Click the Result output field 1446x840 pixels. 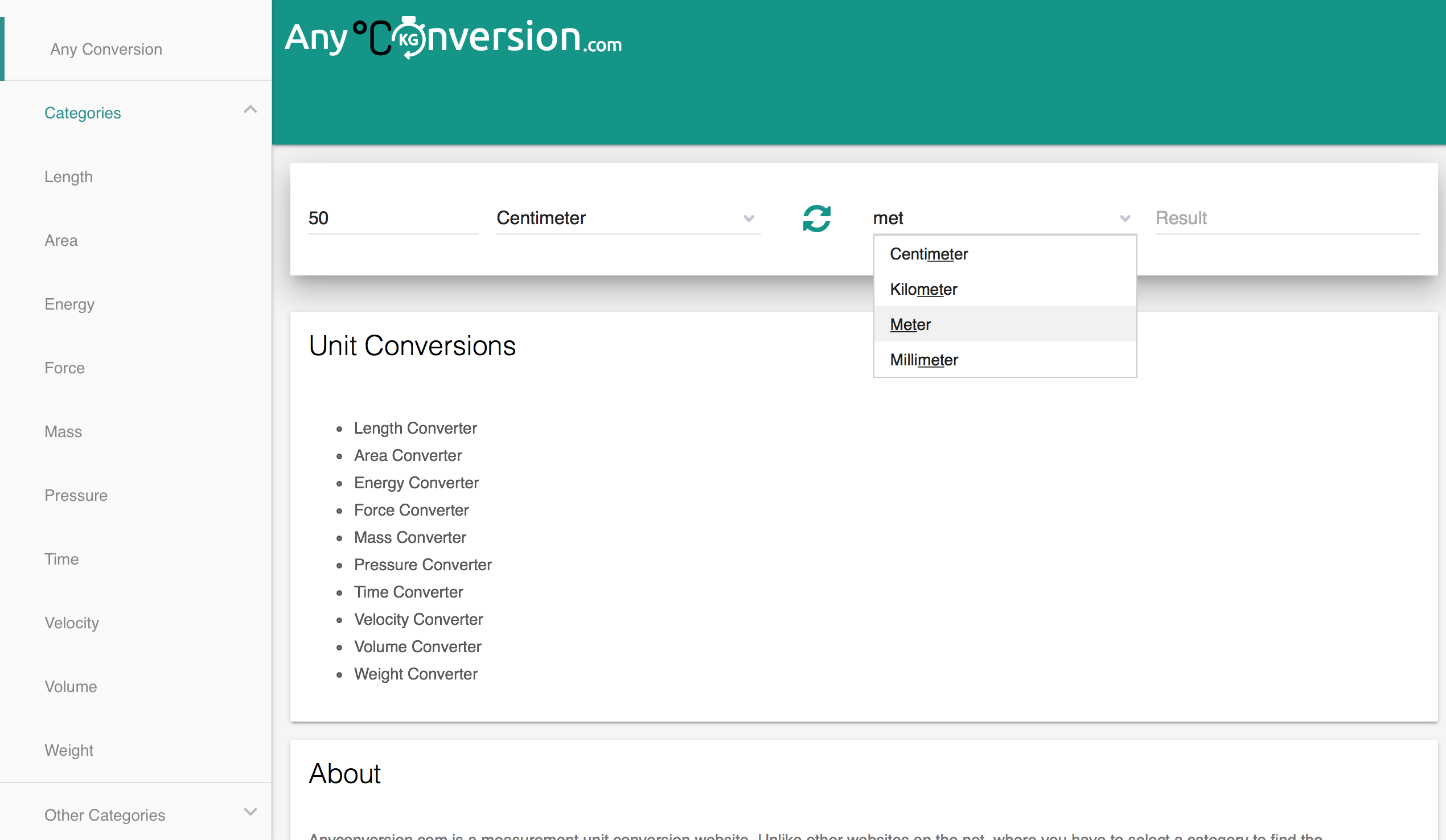[1287, 218]
